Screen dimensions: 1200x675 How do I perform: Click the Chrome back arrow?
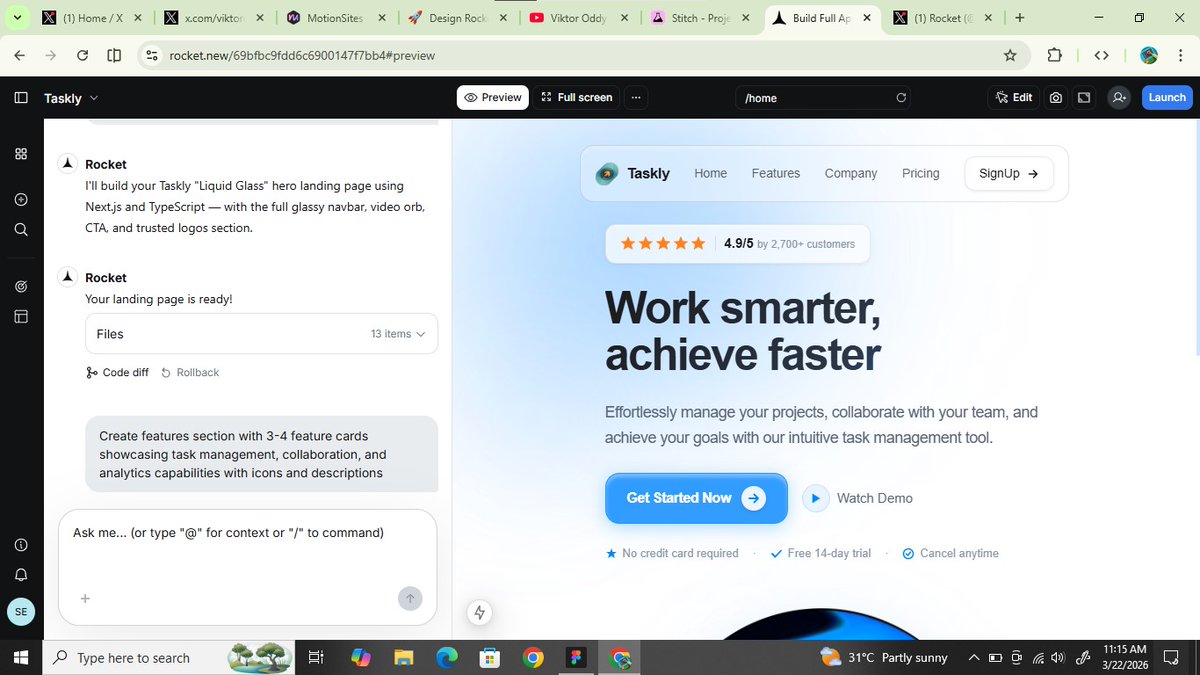(x=20, y=55)
